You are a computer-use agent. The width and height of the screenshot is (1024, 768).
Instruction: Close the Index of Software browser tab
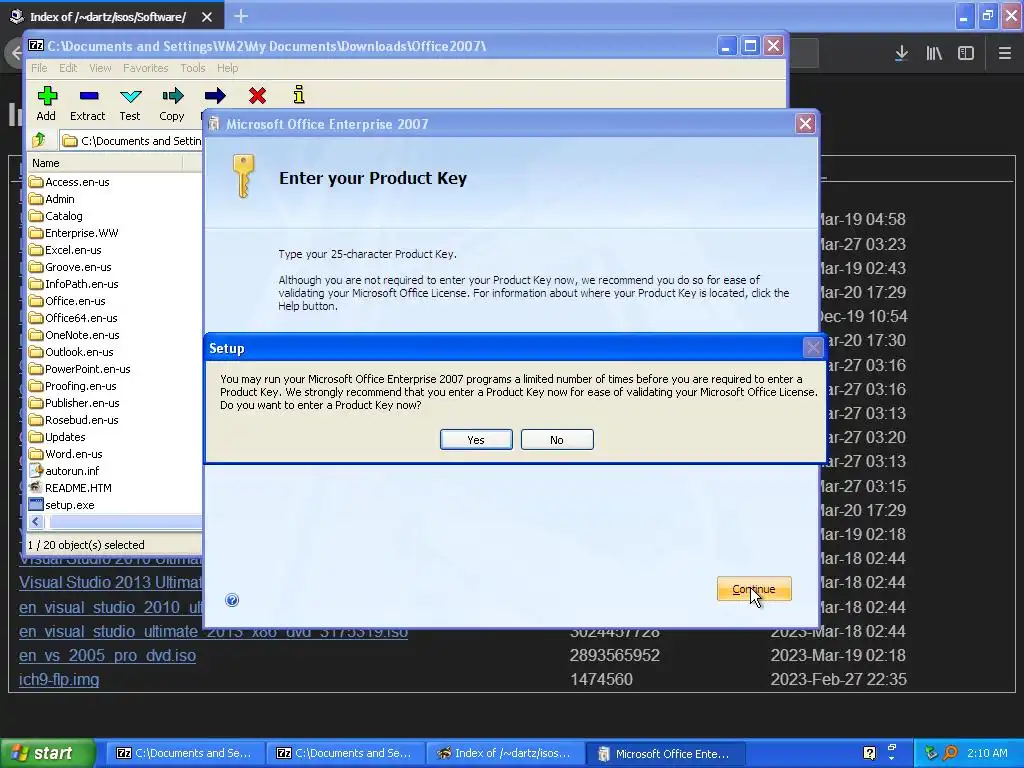(x=207, y=17)
